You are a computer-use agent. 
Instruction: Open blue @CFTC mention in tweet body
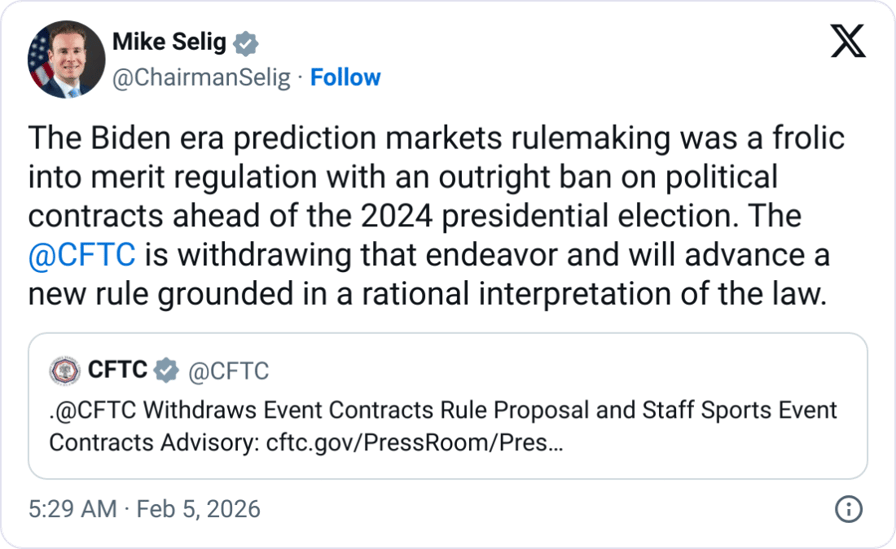(x=84, y=256)
